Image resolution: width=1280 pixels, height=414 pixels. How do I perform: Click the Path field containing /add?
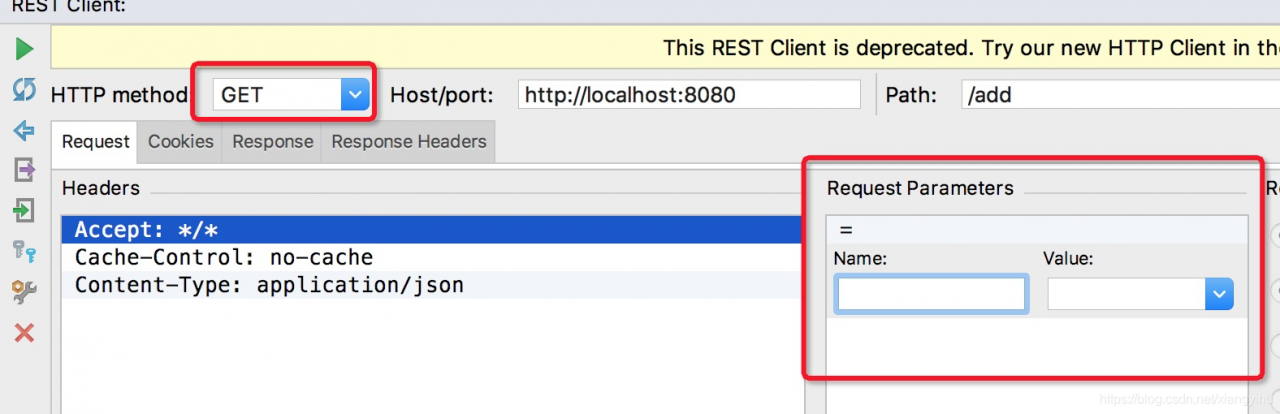(x=1120, y=95)
